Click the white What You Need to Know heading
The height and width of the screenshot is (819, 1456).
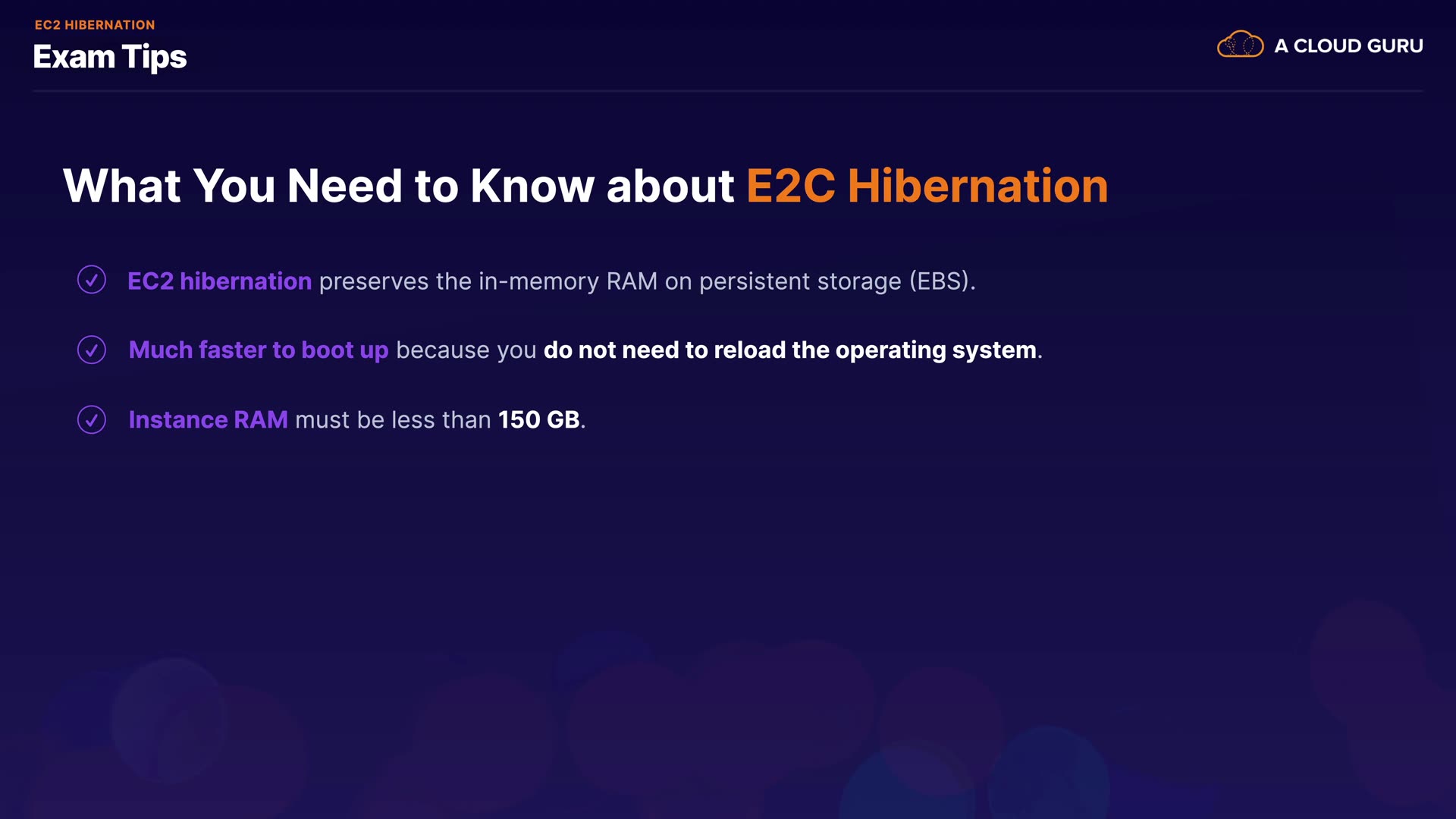(x=398, y=187)
